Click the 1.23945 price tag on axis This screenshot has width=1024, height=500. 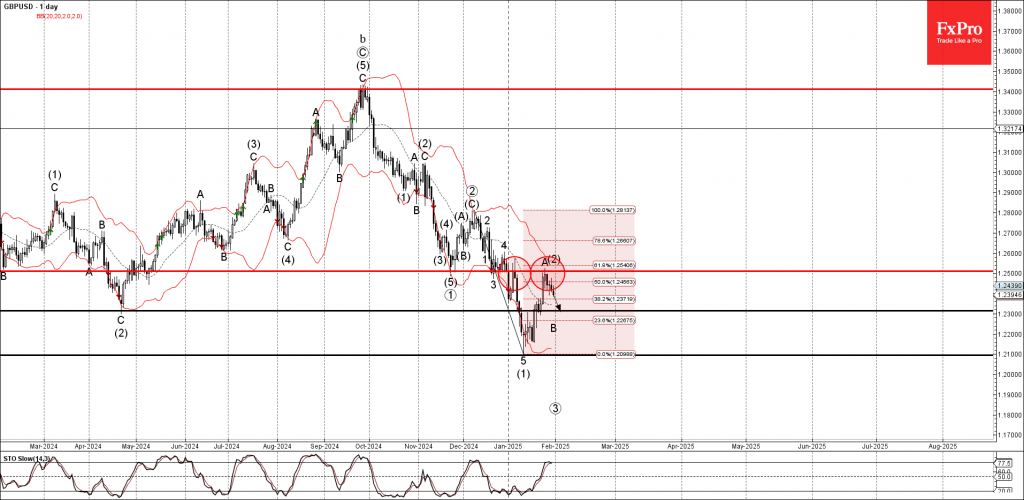point(1008,295)
